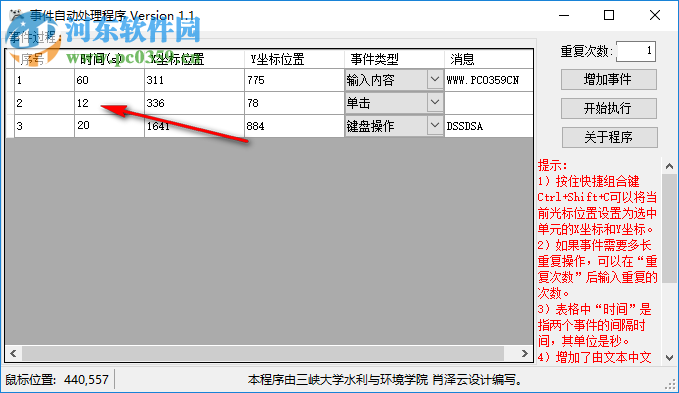The image size is (679, 393).
Task: Click the table's horizontal scrollbar right arrow
Action: pos(525,354)
